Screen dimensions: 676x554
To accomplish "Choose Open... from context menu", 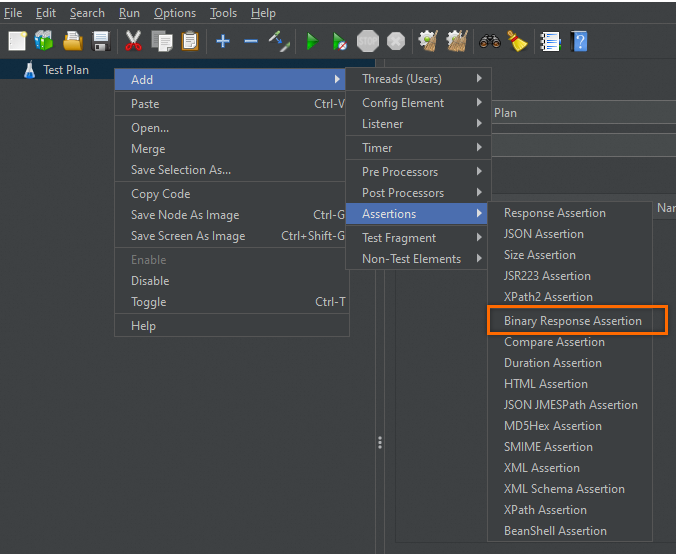I will pos(232,128).
